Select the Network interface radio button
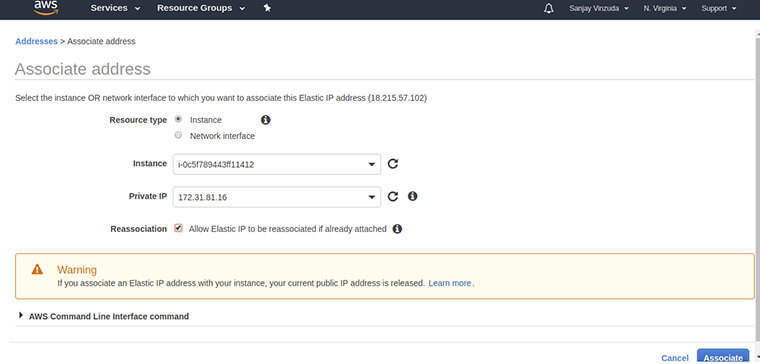The height and width of the screenshot is (364, 760). (x=178, y=135)
